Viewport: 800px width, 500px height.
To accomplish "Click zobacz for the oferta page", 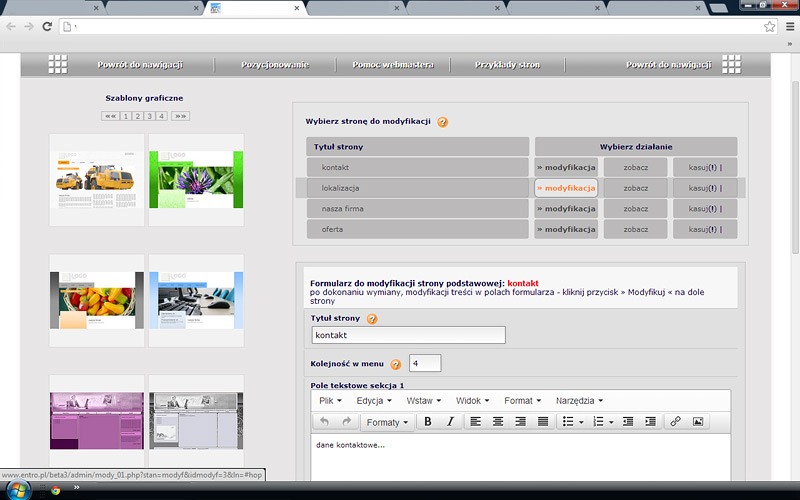I will click(635, 229).
